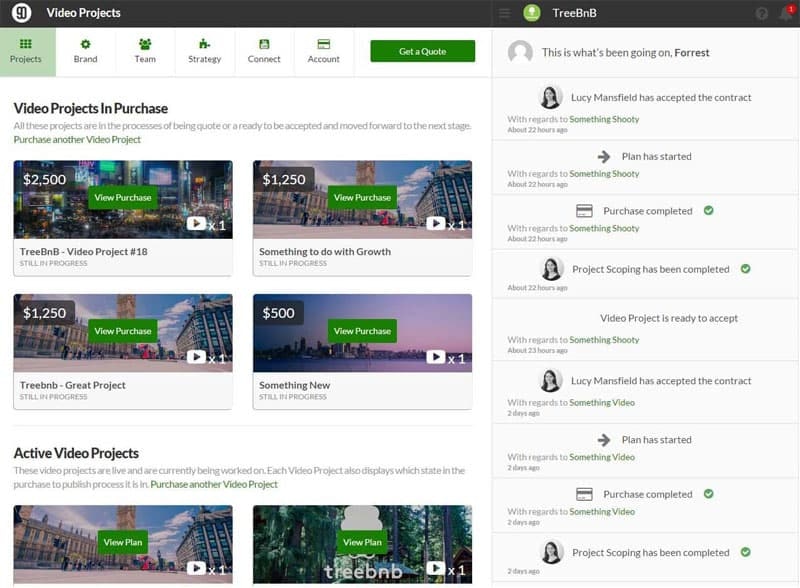The width and height of the screenshot is (800, 588).
Task: Open Something Shooty link under the top contract accepted entry
Action: coord(604,119)
